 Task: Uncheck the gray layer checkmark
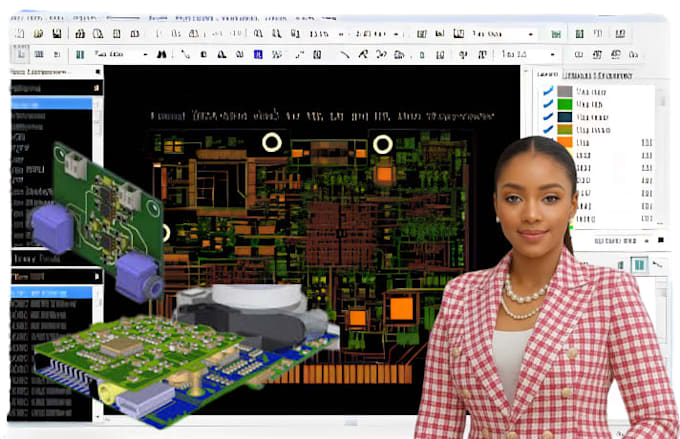coord(548,91)
